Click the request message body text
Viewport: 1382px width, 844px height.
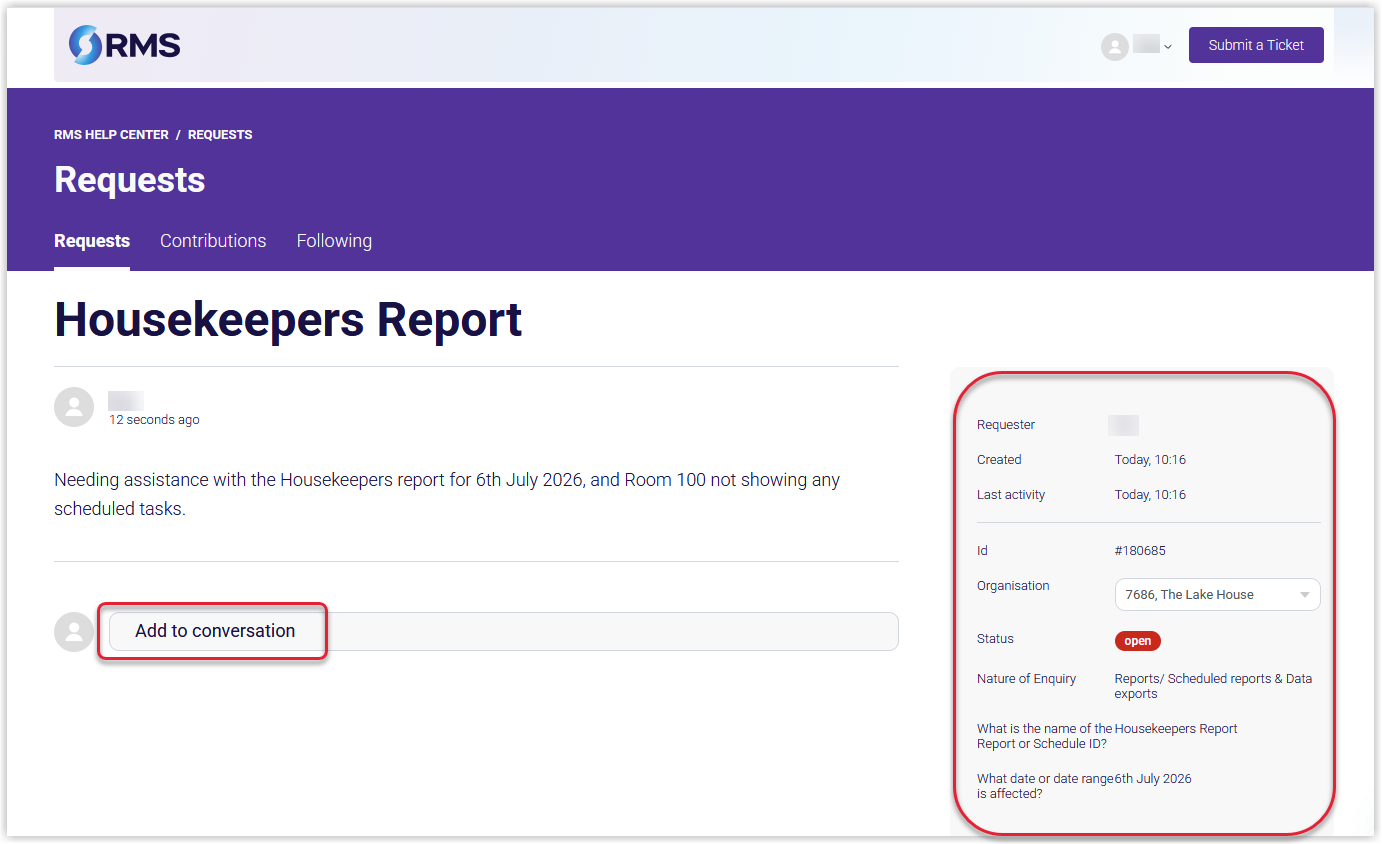tap(447, 494)
